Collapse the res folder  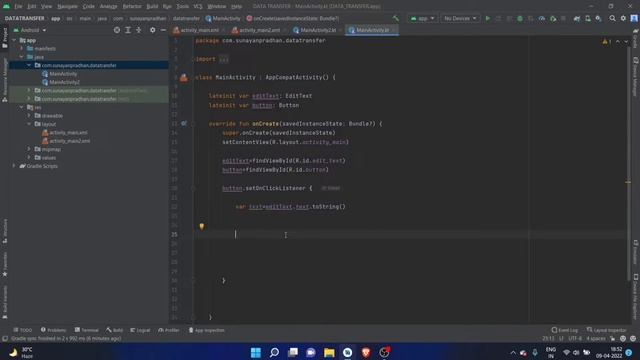tap(22, 107)
